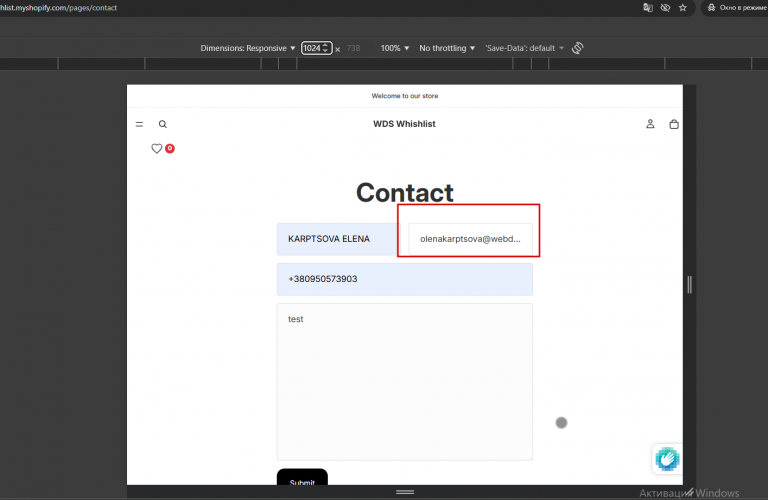Open the 100% zoom dropdown

pos(395,48)
